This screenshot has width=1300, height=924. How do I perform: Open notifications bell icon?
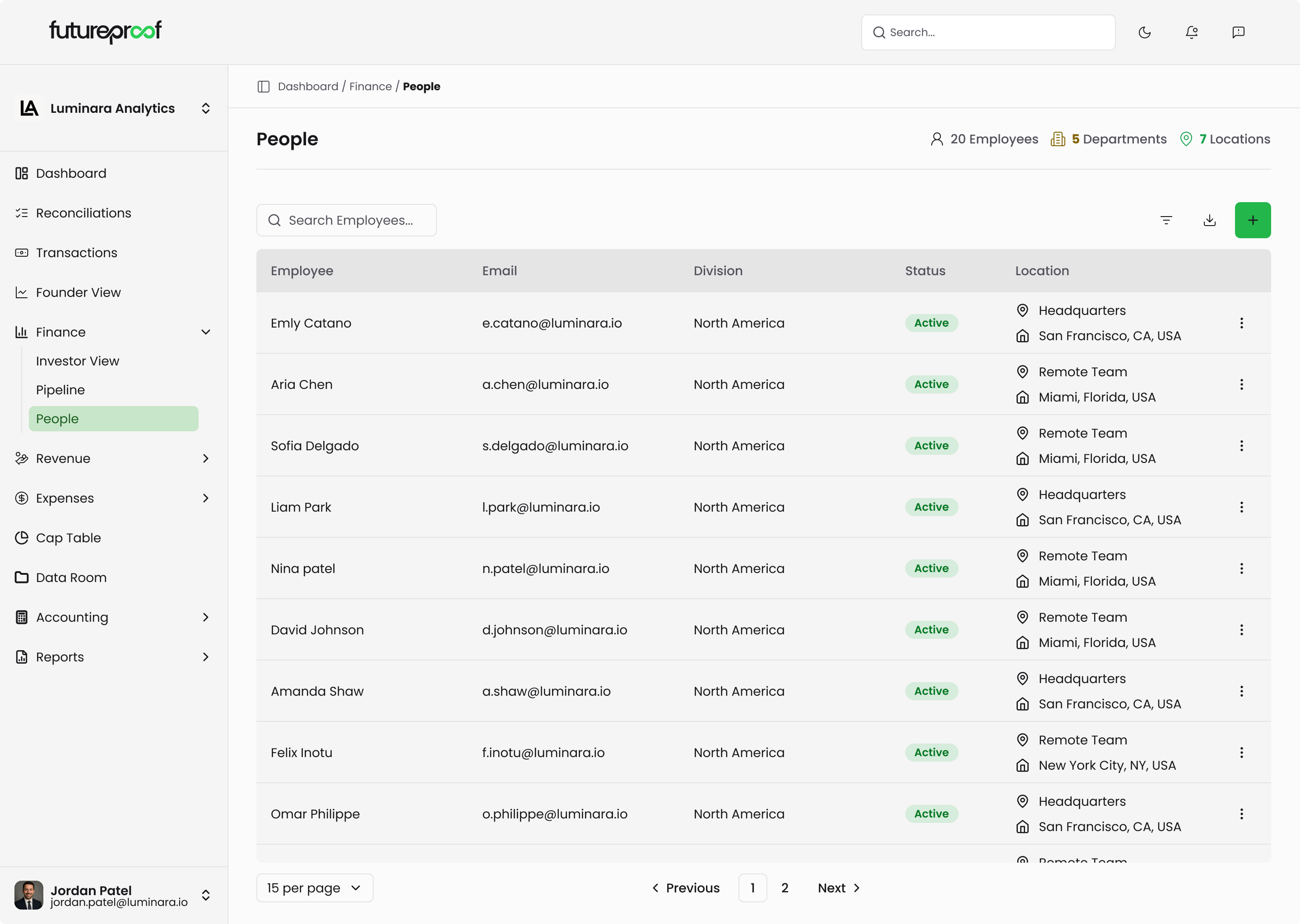click(x=1191, y=32)
